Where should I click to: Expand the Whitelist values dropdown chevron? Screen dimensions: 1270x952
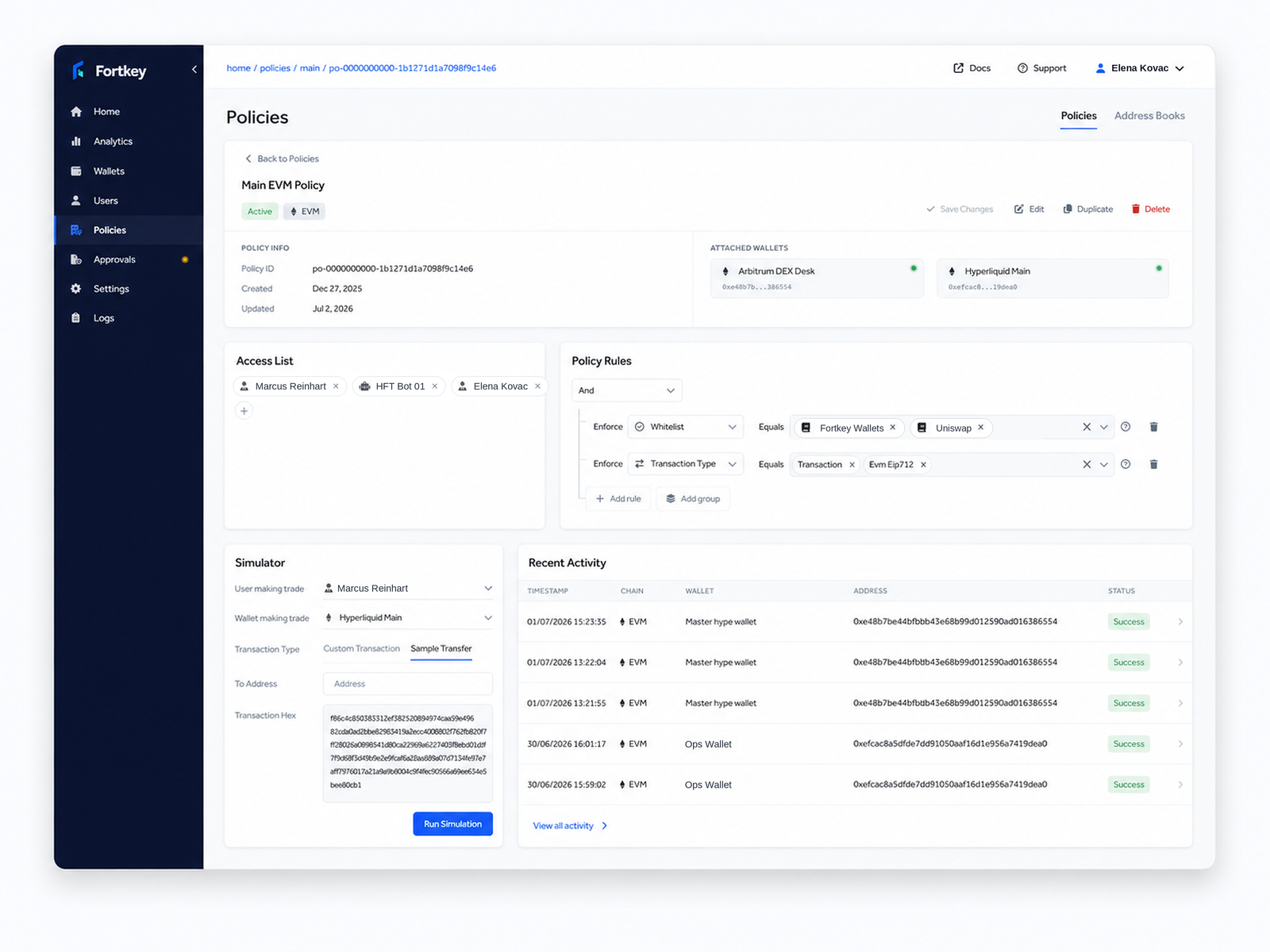[x=1104, y=427]
